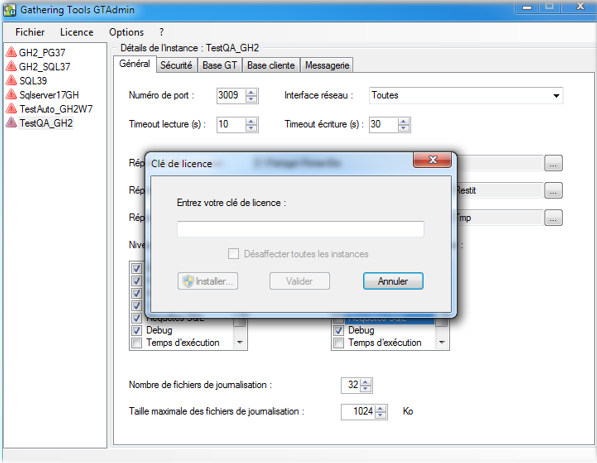The image size is (597, 463).
Task: Toggle 'Désaffecter toutes les instances' checkbox
Action: pos(233,254)
